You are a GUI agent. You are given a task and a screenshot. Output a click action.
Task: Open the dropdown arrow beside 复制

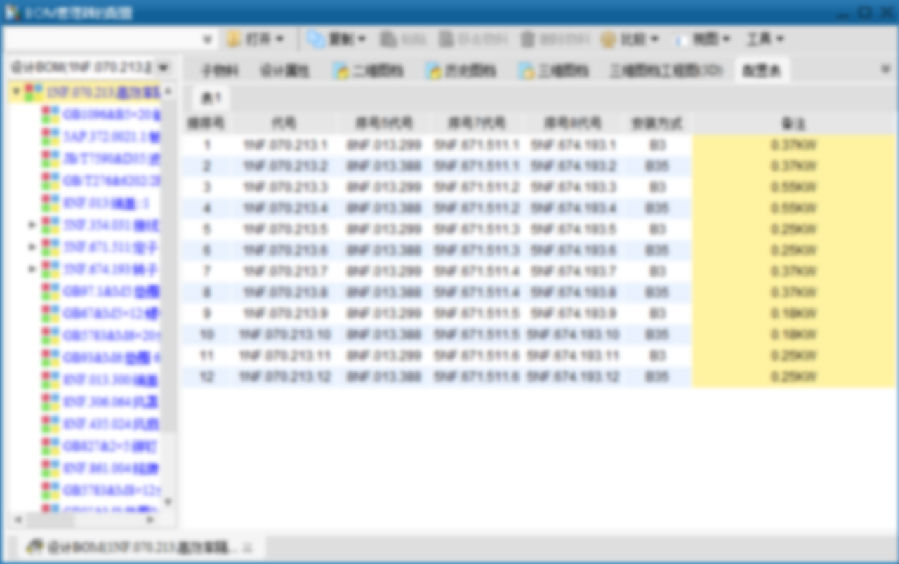361,39
